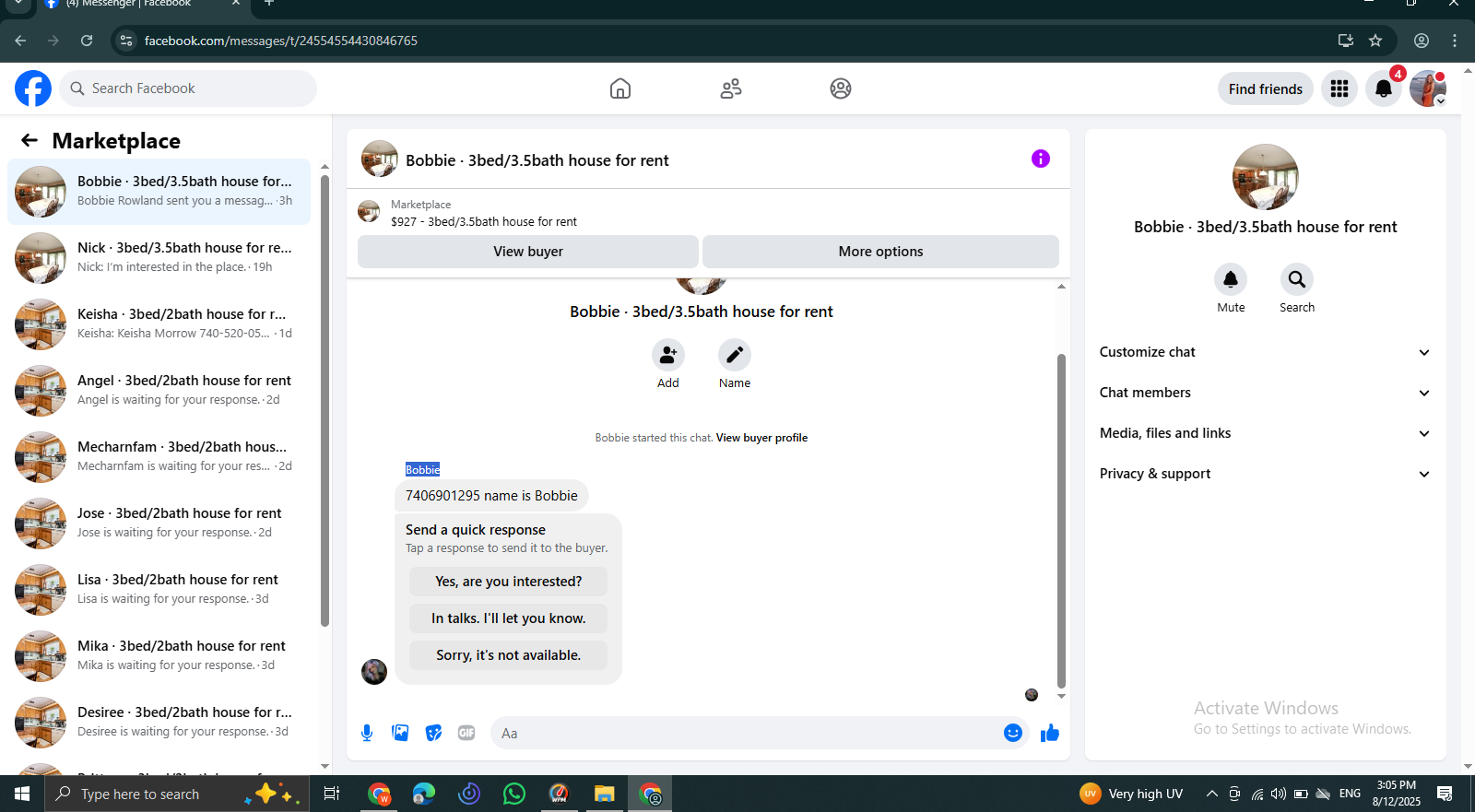Image resolution: width=1475 pixels, height=812 pixels.
Task: Open the View buyer profile link
Action: click(x=761, y=438)
